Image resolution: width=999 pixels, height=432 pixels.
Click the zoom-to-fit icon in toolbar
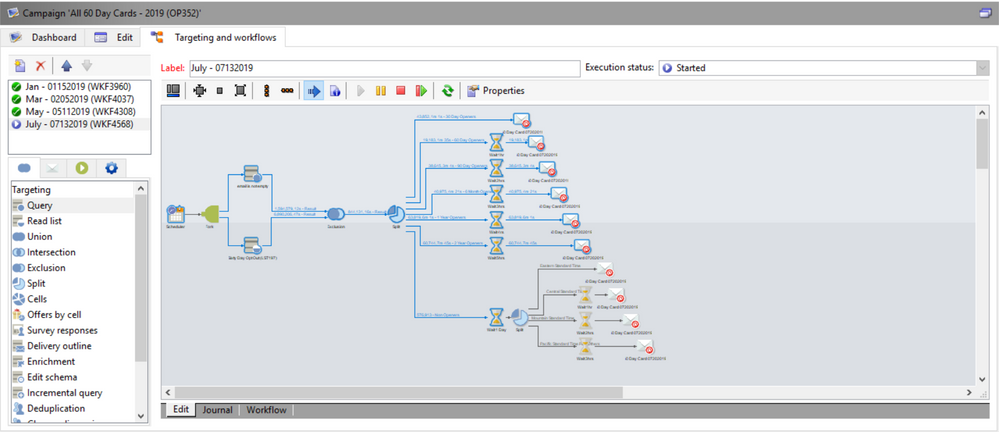click(240, 91)
